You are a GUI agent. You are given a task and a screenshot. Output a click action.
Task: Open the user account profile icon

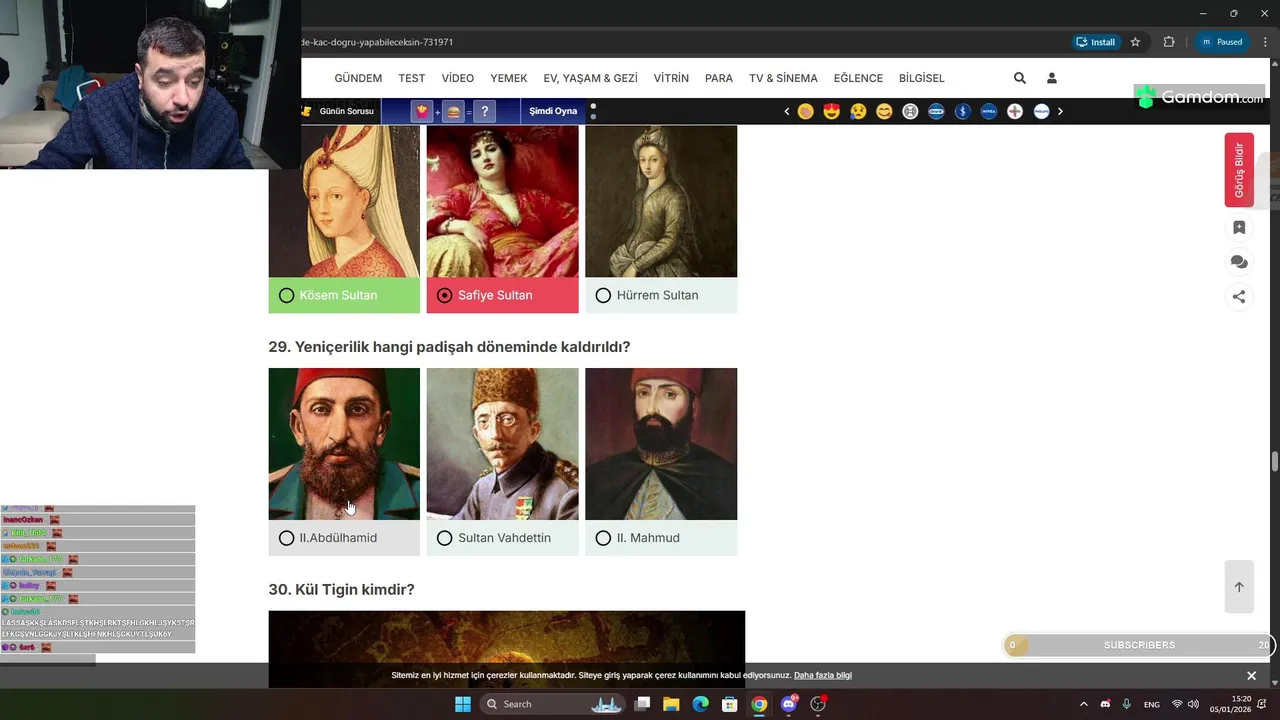pyautogui.click(x=1051, y=78)
